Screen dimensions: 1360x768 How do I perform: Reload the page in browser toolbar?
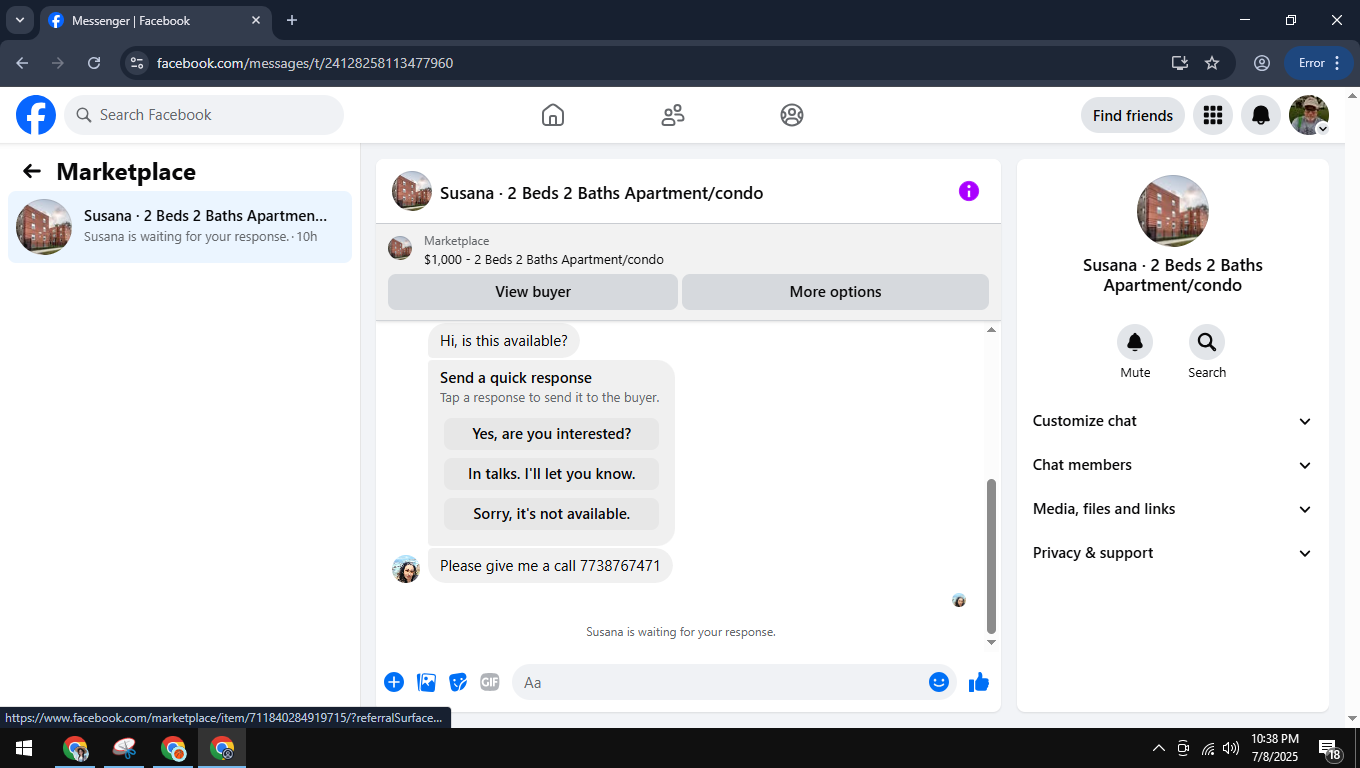click(94, 63)
